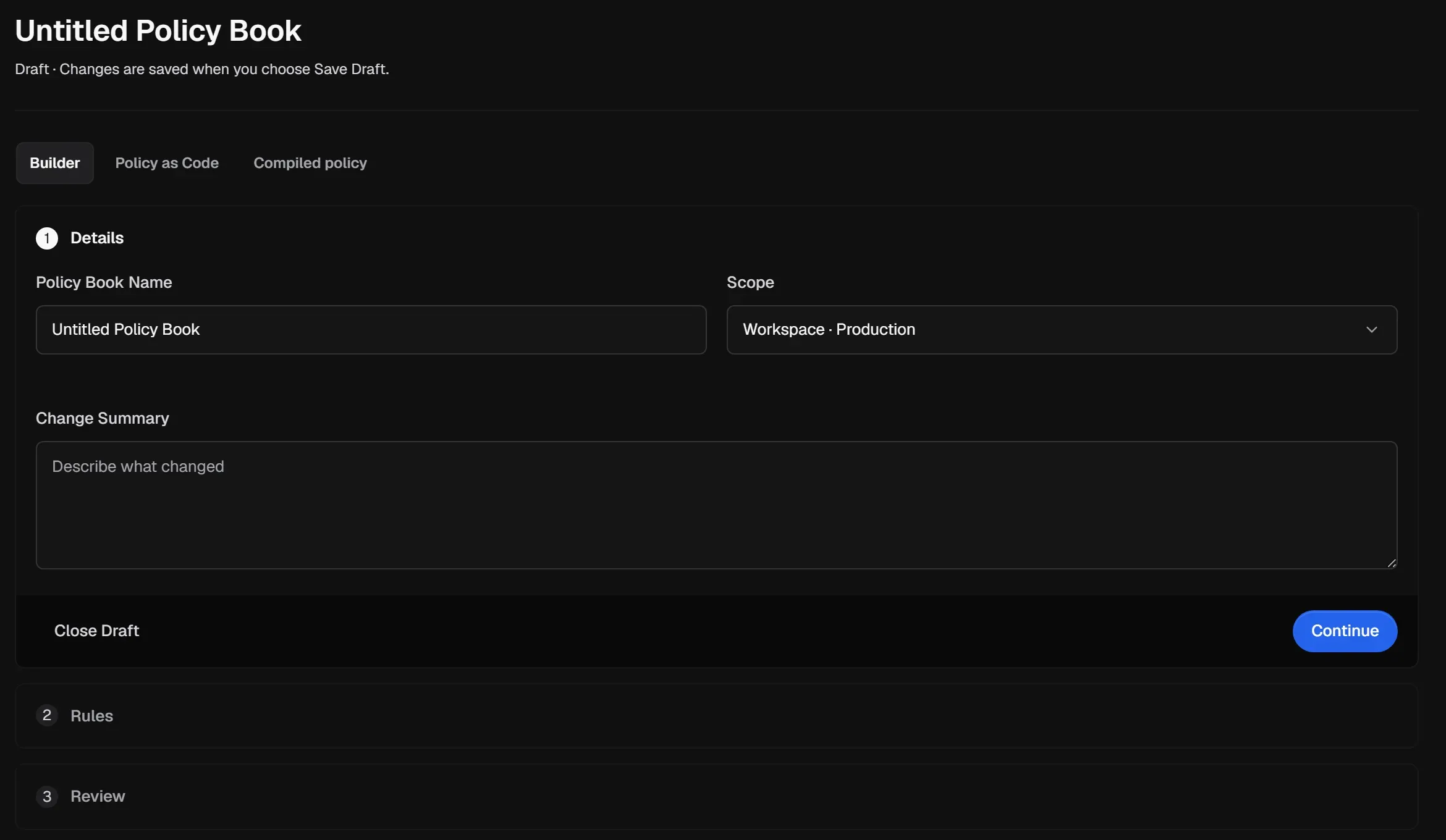Expand the Review step section

click(716, 797)
